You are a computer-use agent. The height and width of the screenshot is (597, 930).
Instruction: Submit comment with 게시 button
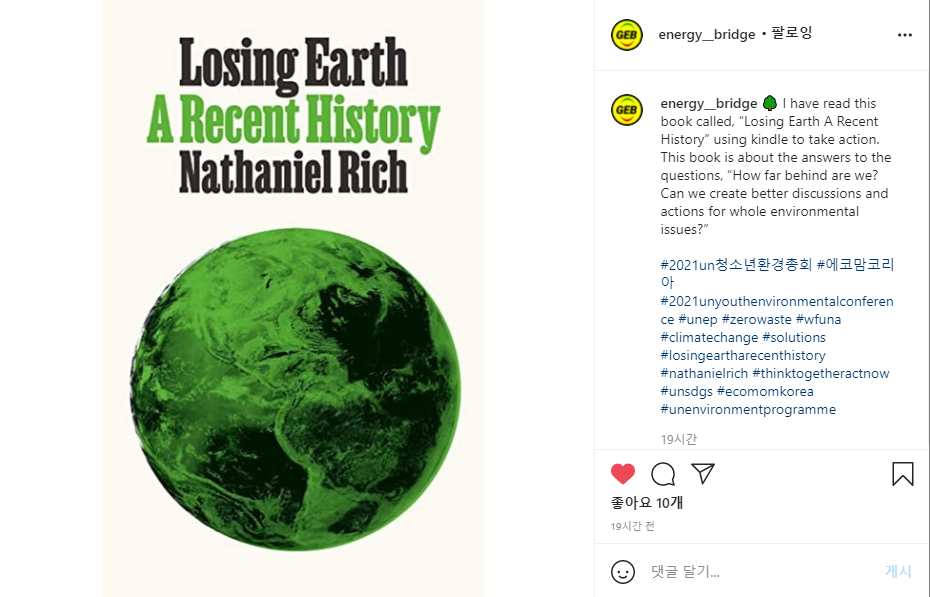click(x=898, y=571)
